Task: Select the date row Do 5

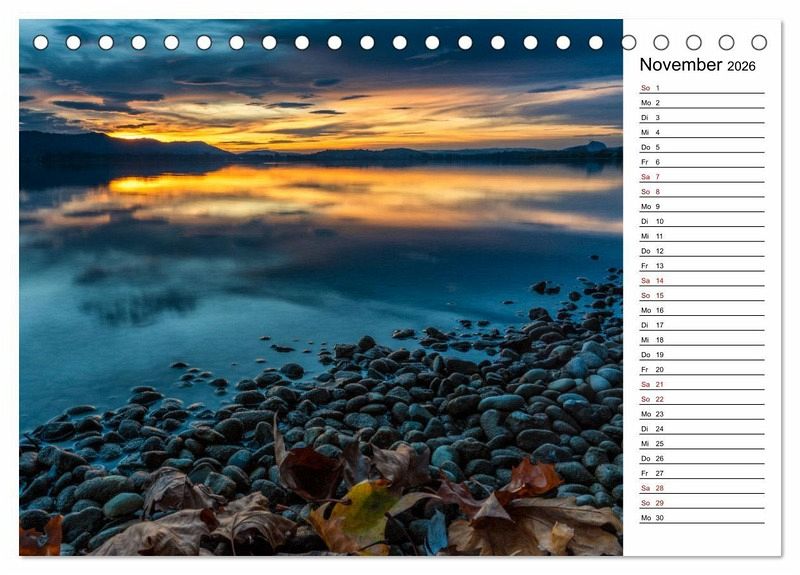Action: pyautogui.click(x=702, y=147)
